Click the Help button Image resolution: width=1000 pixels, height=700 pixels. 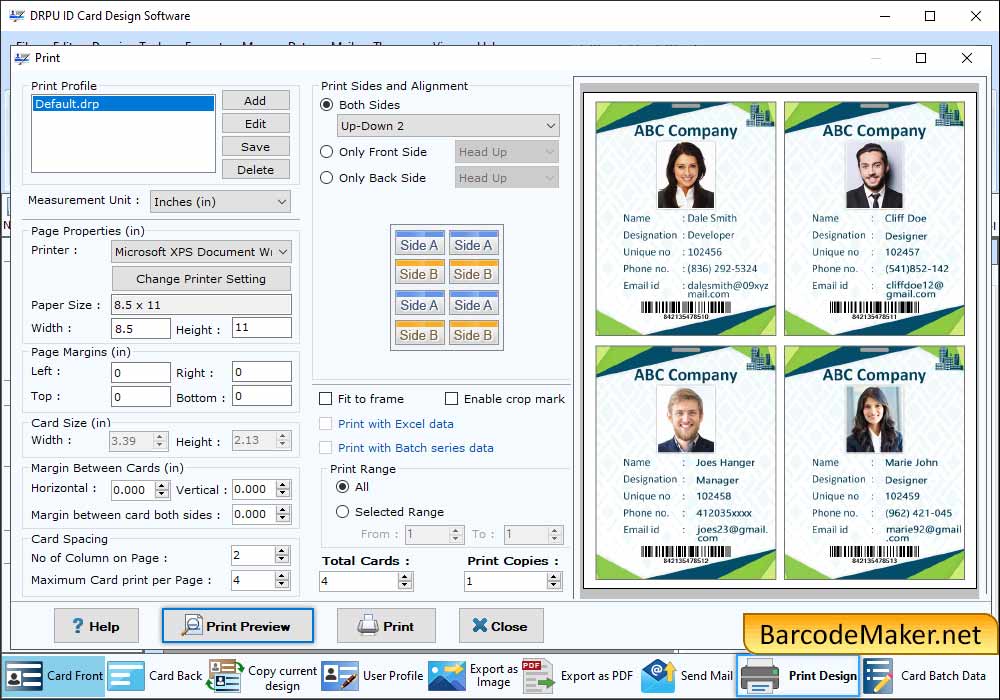click(x=96, y=626)
